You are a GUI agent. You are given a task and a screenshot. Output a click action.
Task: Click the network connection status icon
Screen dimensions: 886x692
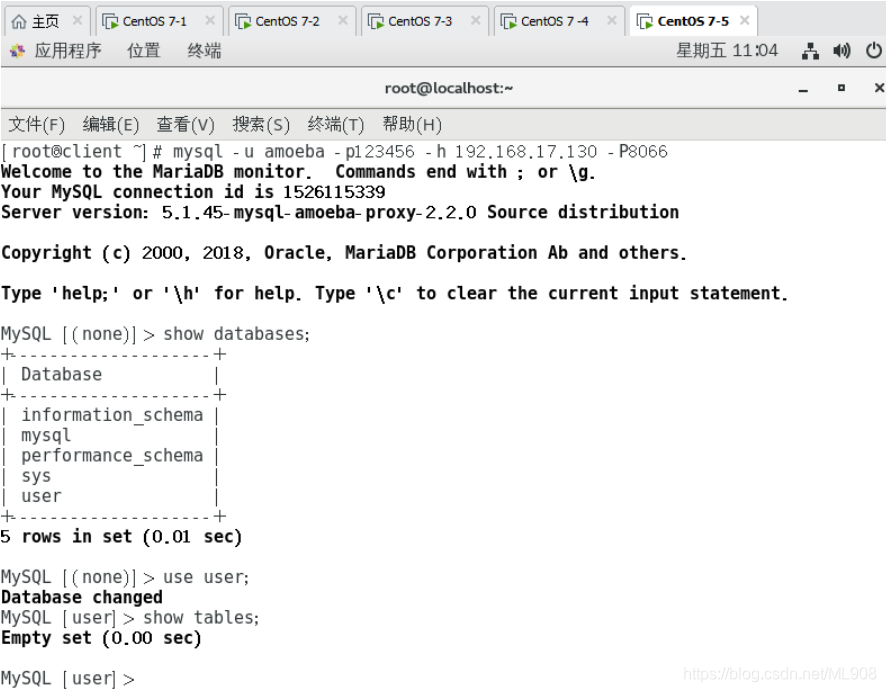click(810, 51)
